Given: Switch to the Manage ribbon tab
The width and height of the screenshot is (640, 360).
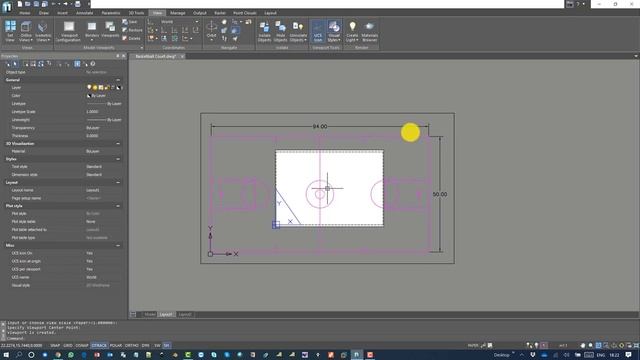Looking at the screenshot, I should point(178,13).
